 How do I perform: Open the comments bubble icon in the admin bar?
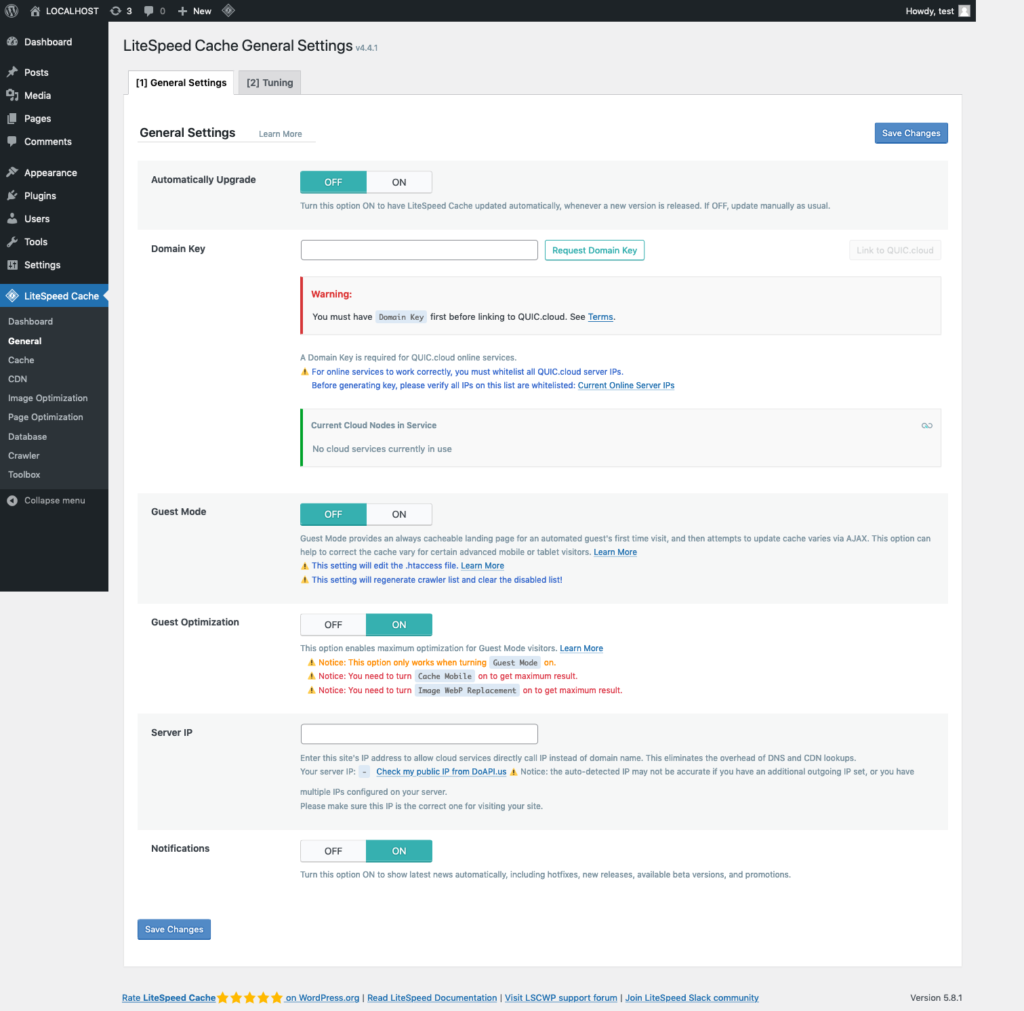[154, 11]
